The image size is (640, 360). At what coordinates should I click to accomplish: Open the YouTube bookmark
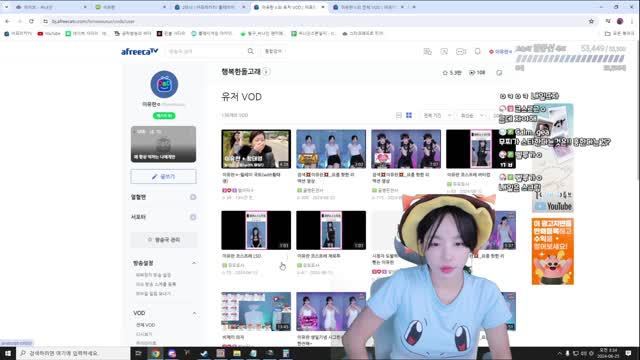pyautogui.click(x=49, y=33)
